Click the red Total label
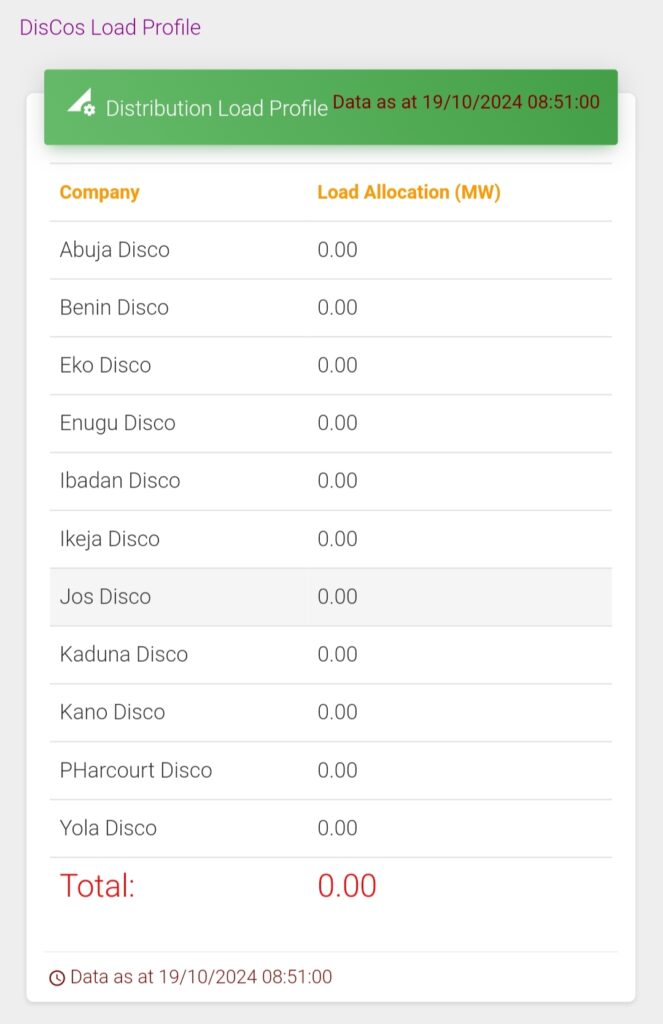The width and height of the screenshot is (663, 1024). coord(97,886)
